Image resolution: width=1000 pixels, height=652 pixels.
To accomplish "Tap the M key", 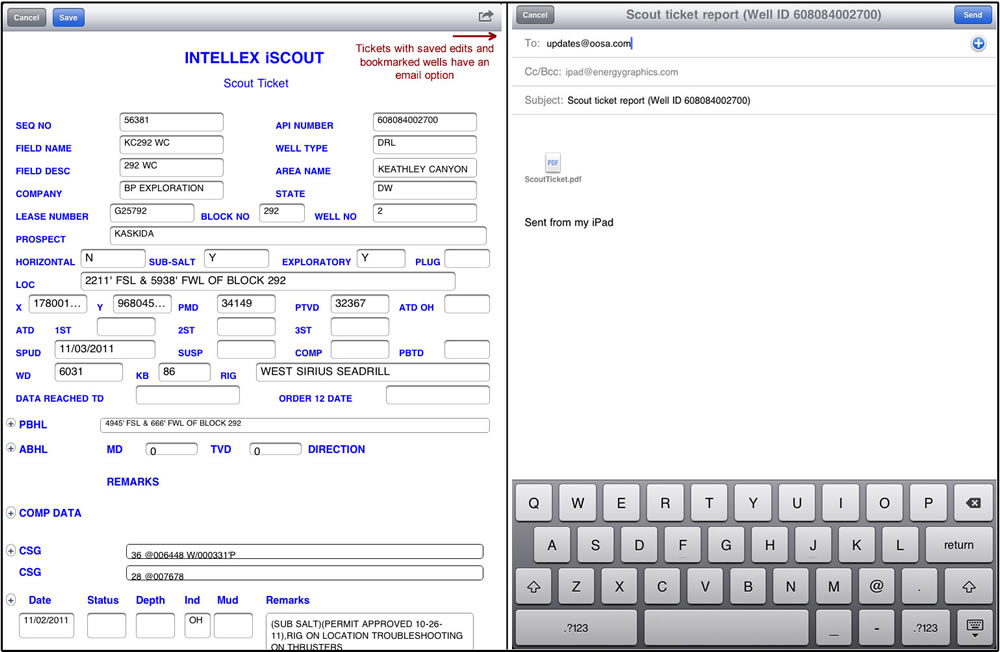I will pos(834,587).
